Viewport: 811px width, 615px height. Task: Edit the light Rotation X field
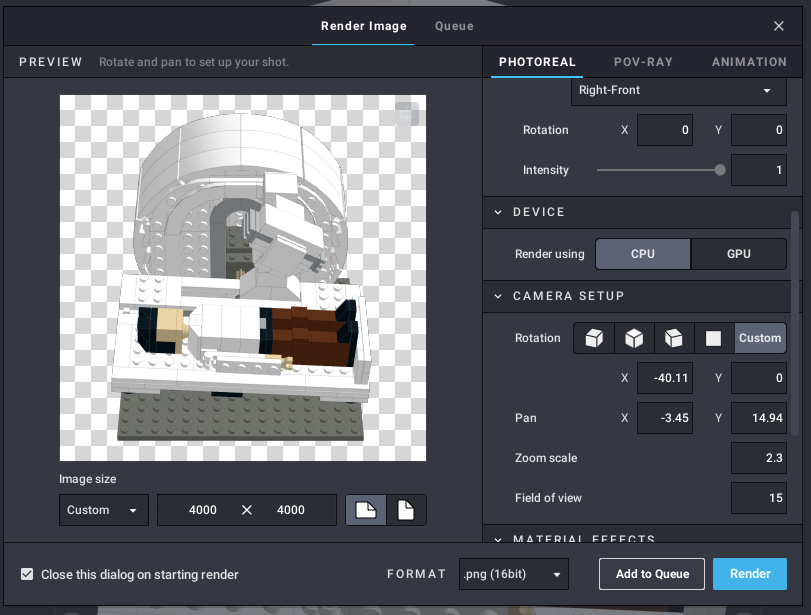tap(665, 130)
